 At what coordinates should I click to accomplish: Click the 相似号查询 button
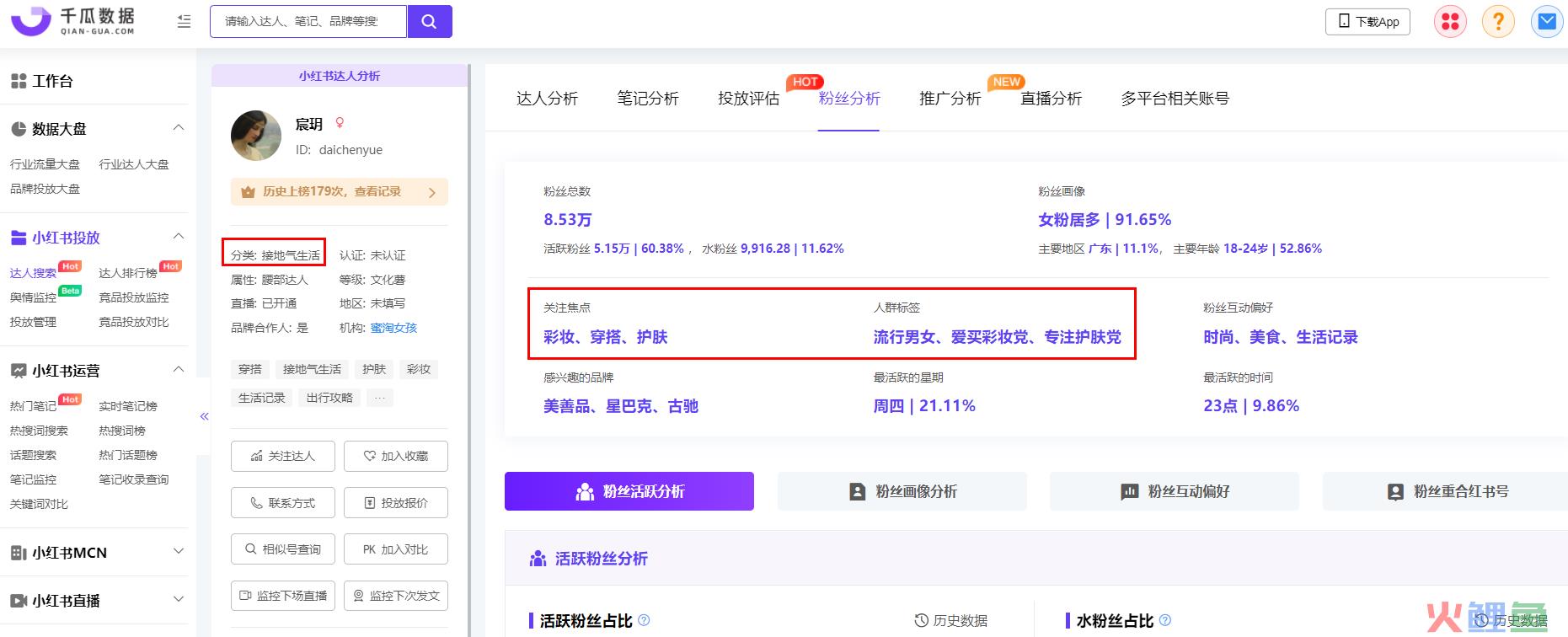click(283, 549)
